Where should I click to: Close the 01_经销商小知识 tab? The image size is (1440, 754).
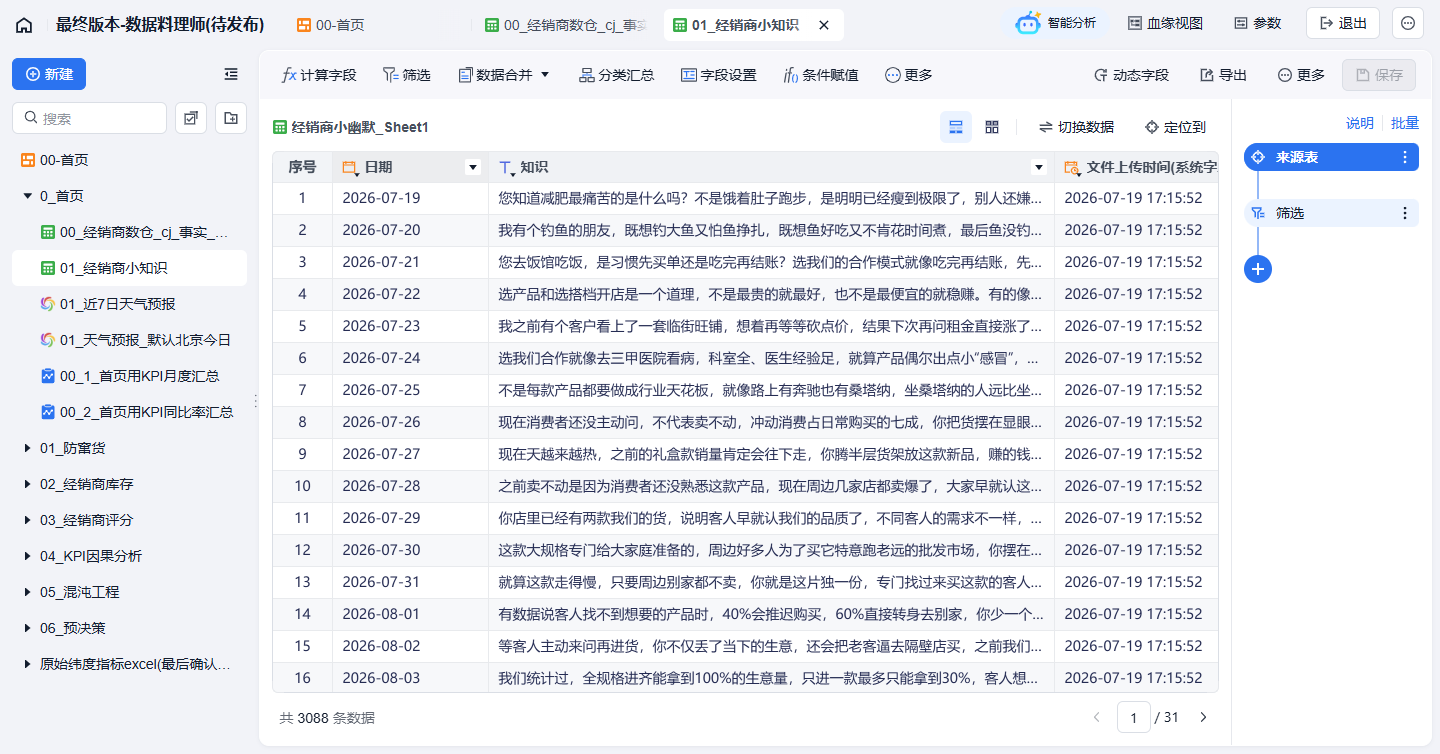[824, 25]
